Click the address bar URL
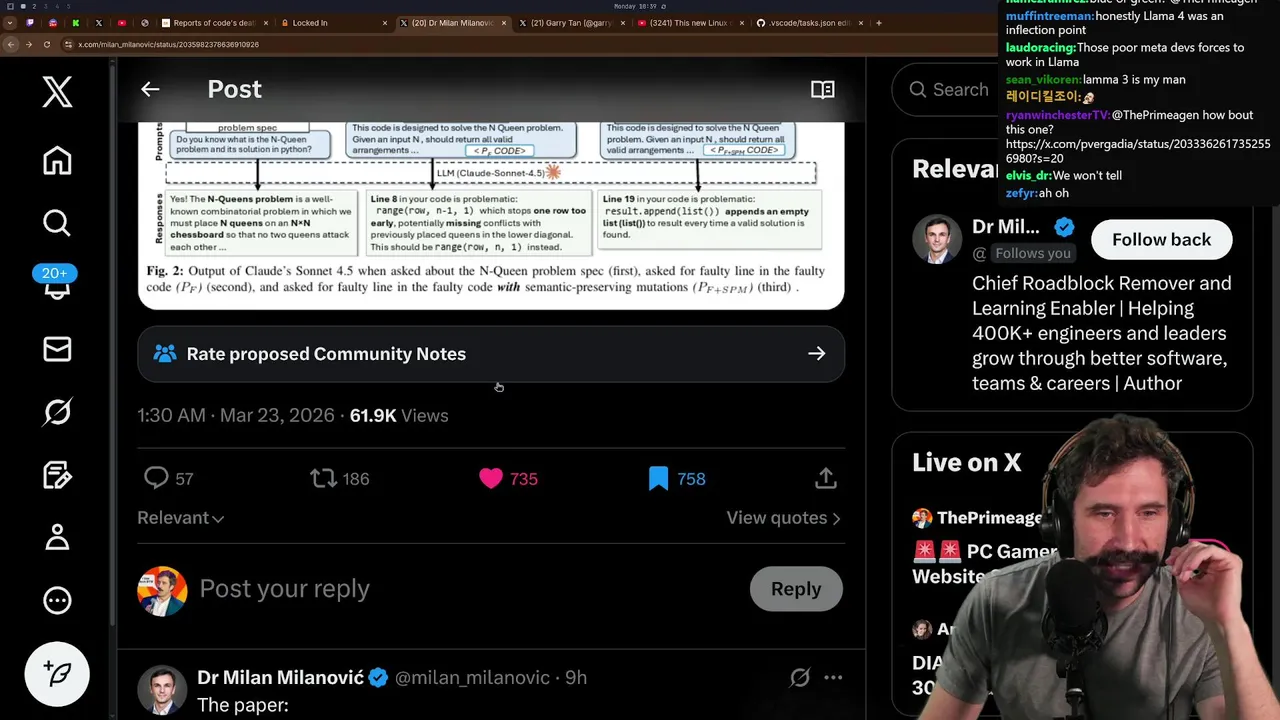Image resolution: width=1280 pixels, height=720 pixels. tap(168, 44)
